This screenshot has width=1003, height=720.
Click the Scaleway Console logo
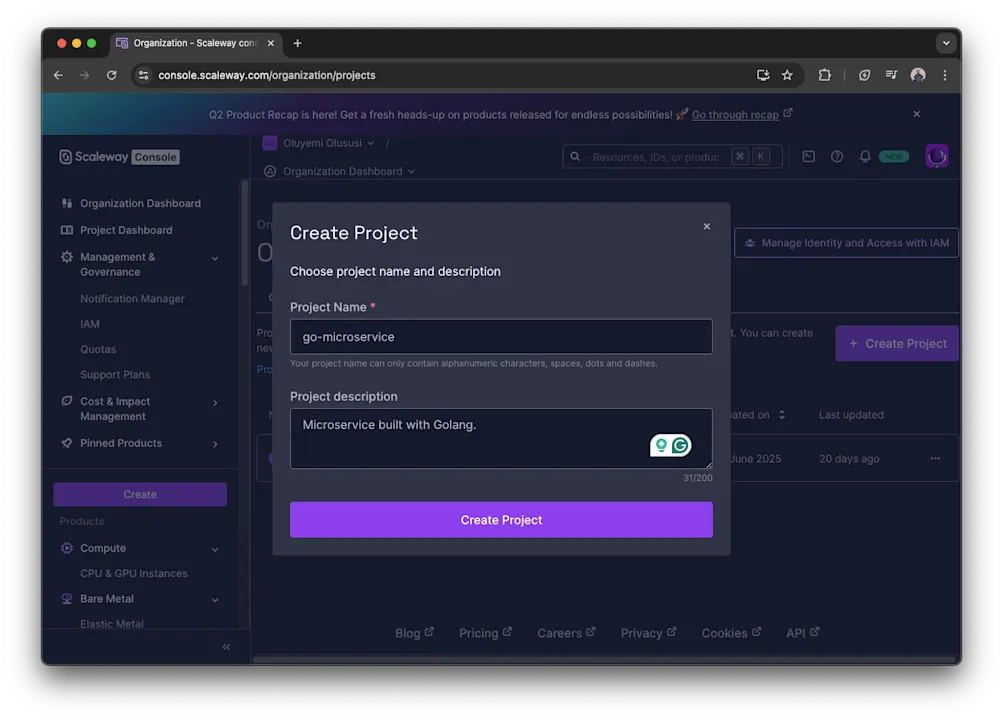click(x=118, y=156)
